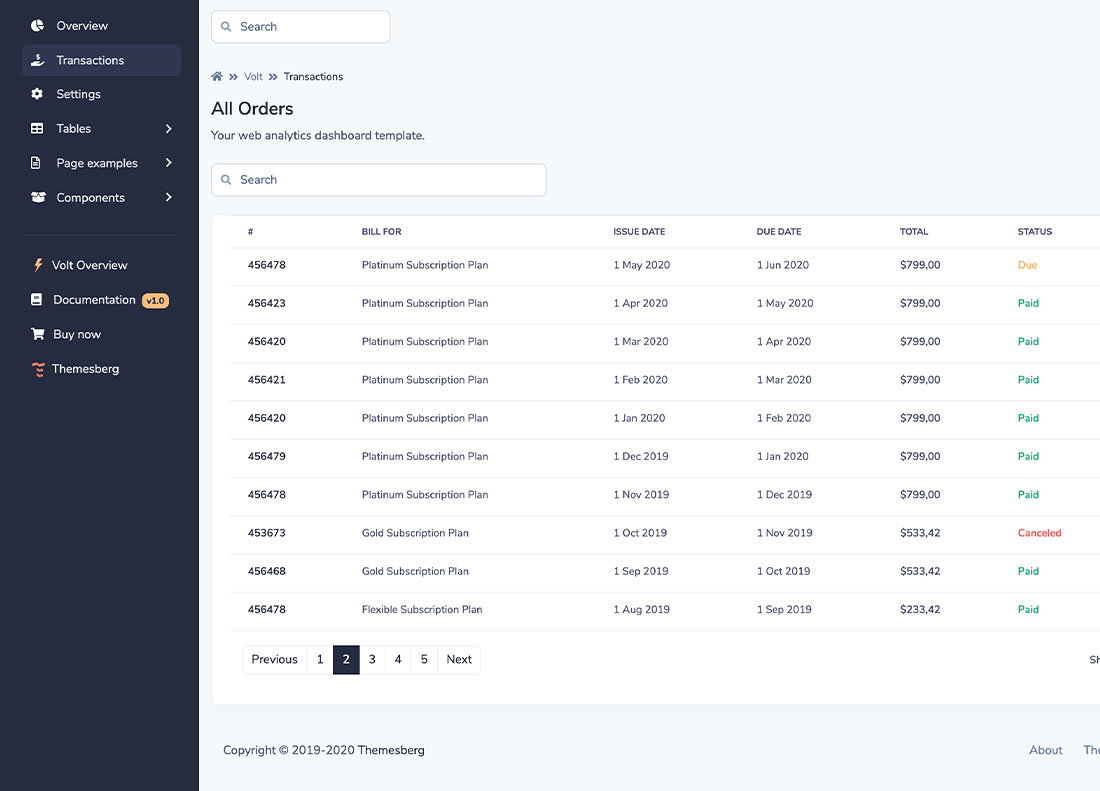Select the Overview pie chart icon
The image size is (1100, 791).
(x=38, y=25)
